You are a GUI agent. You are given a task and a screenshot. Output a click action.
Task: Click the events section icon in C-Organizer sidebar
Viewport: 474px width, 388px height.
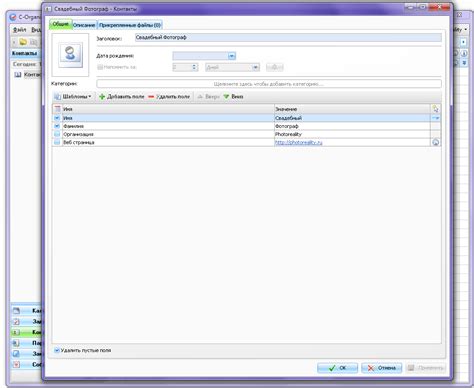(16, 364)
